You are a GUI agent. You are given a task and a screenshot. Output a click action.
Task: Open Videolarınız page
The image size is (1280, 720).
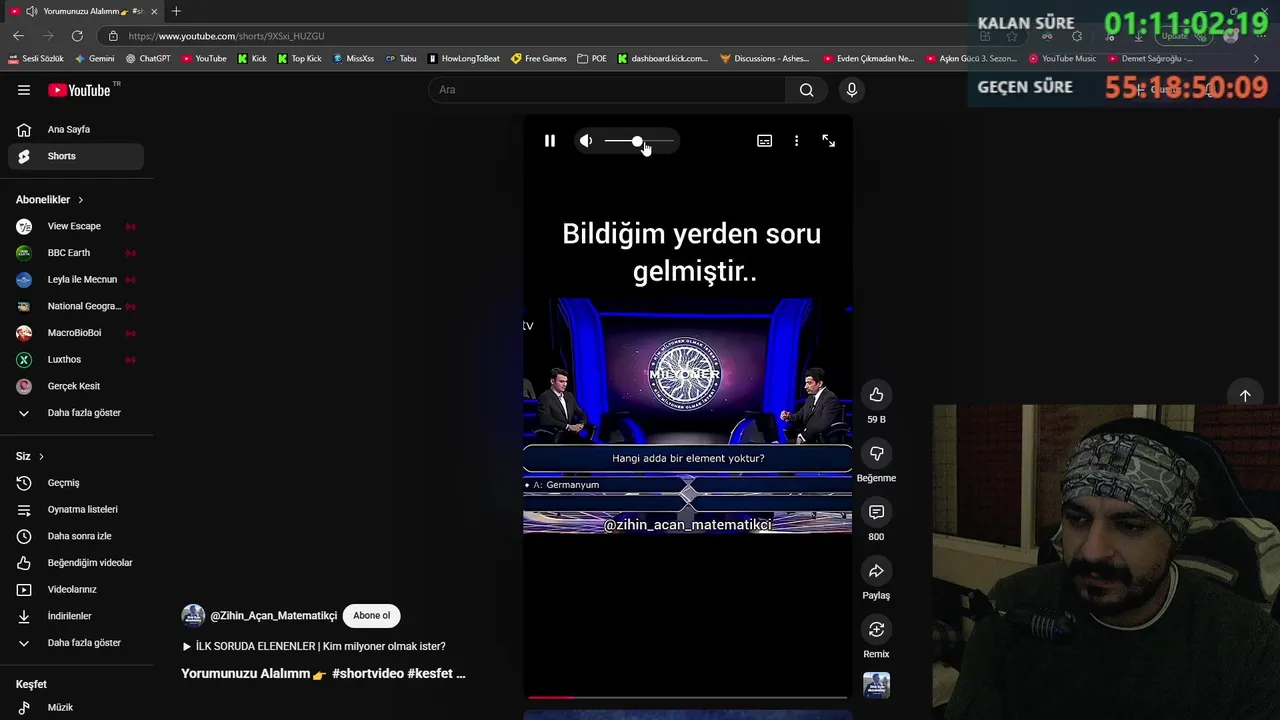click(x=76, y=590)
